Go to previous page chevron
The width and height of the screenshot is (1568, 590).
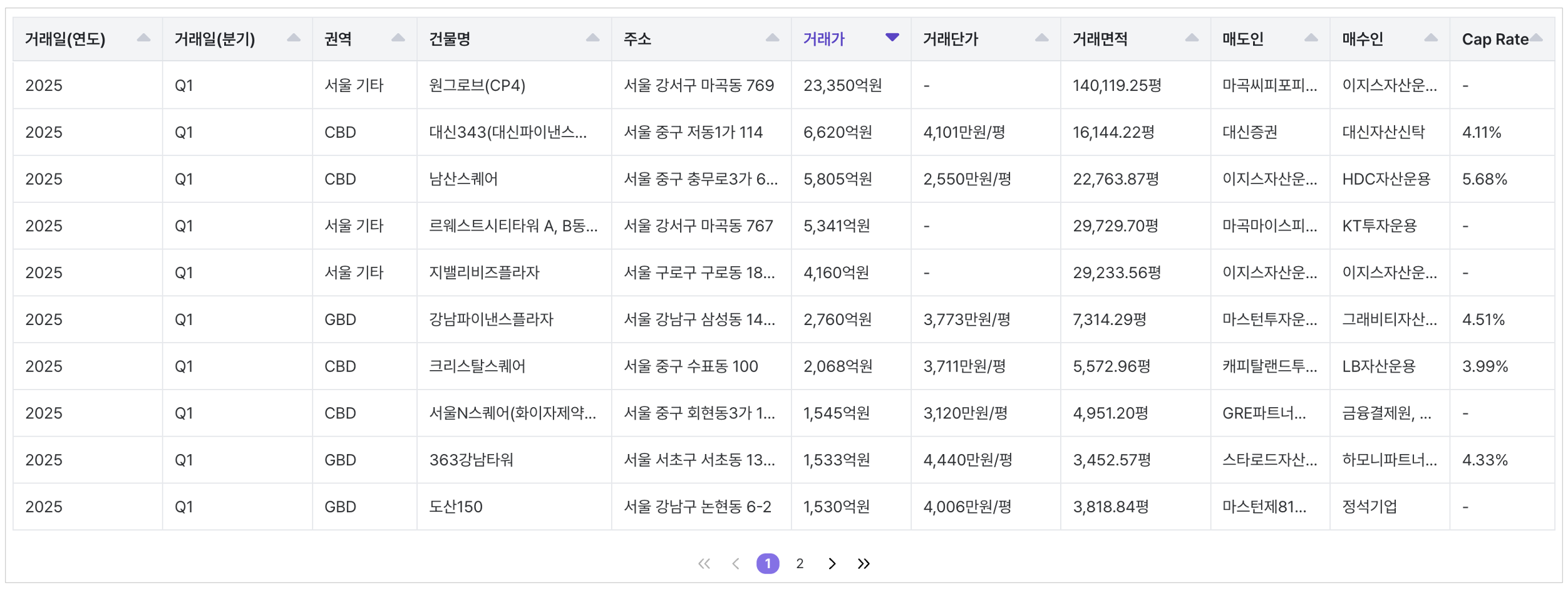(736, 564)
